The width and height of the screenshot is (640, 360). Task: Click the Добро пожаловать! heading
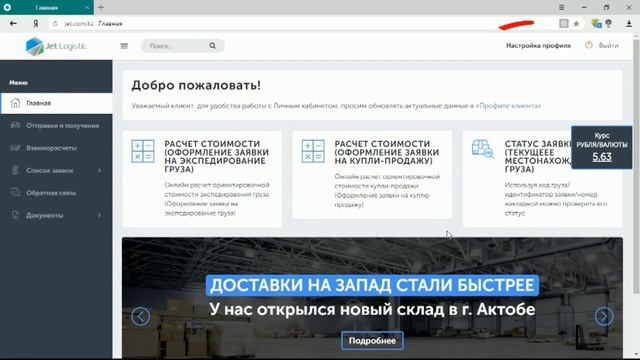tap(196, 85)
